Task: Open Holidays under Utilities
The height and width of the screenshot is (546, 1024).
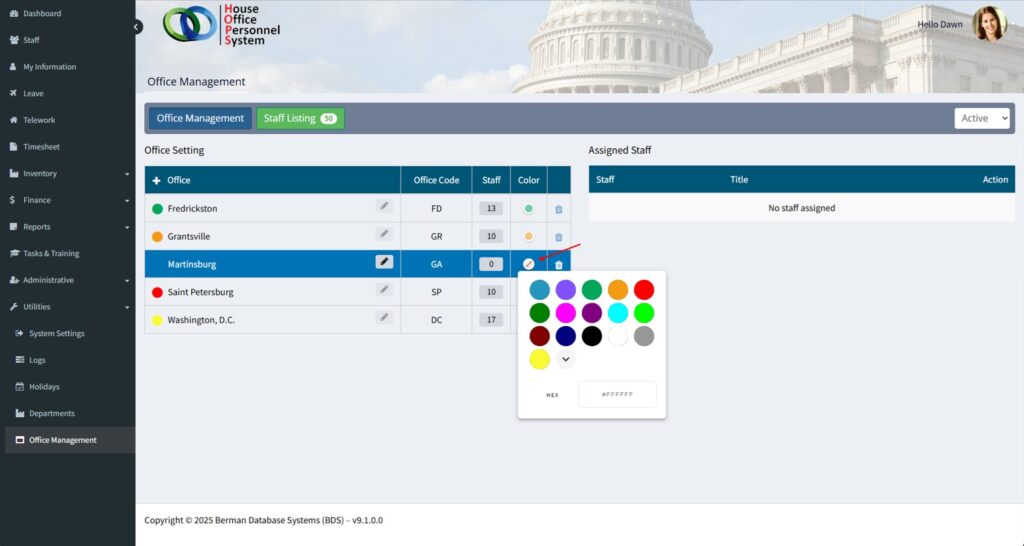Action: [44, 387]
